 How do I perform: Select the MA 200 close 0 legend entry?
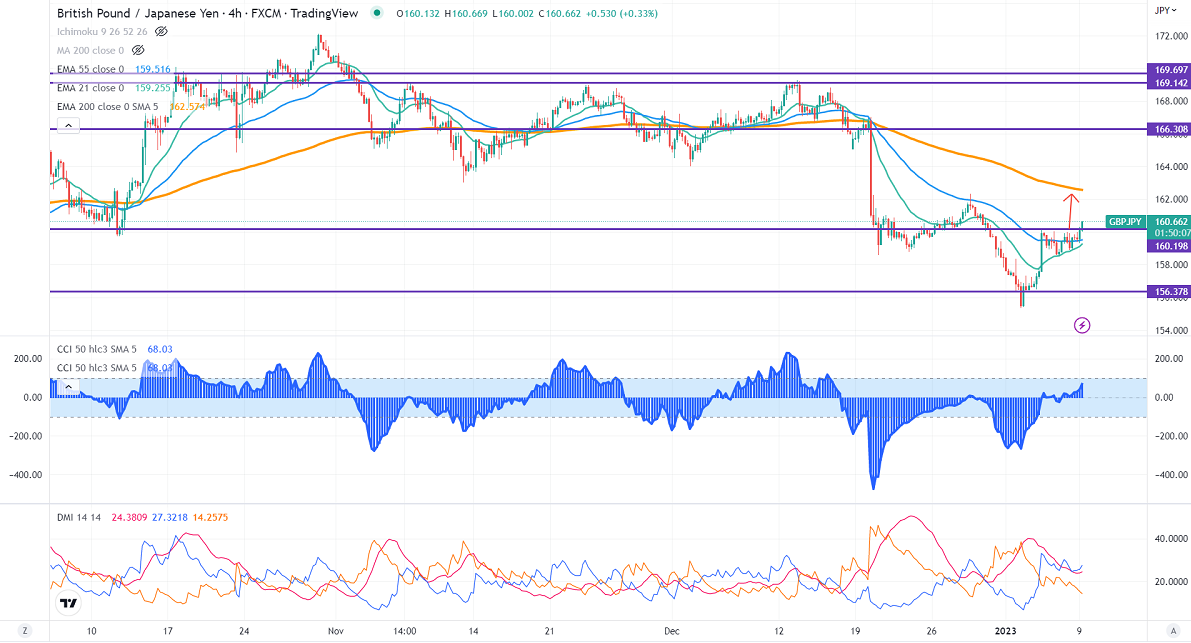click(x=90, y=50)
